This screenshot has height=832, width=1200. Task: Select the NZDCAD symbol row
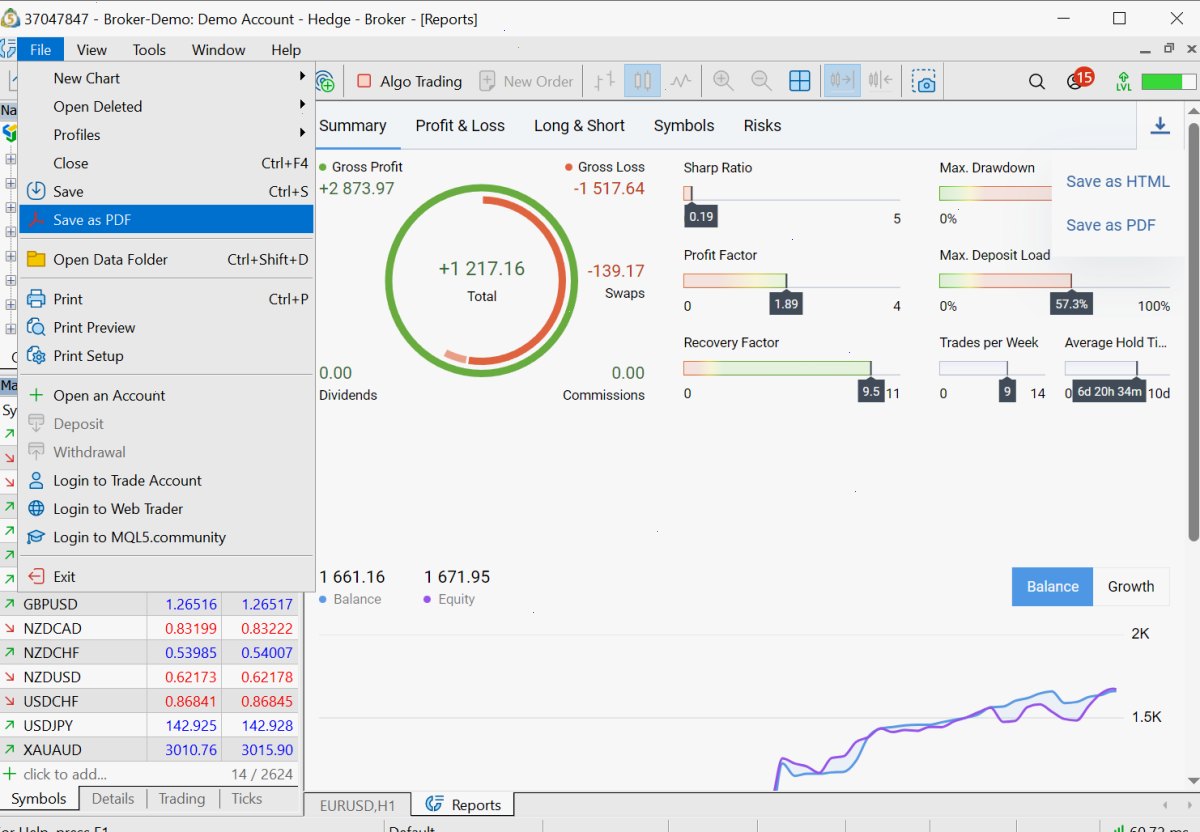[150, 628]
